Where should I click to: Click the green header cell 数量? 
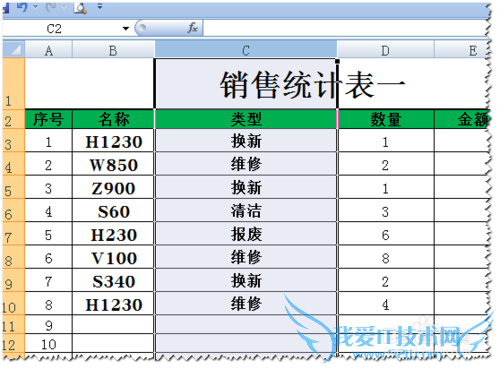click(386, 119)
